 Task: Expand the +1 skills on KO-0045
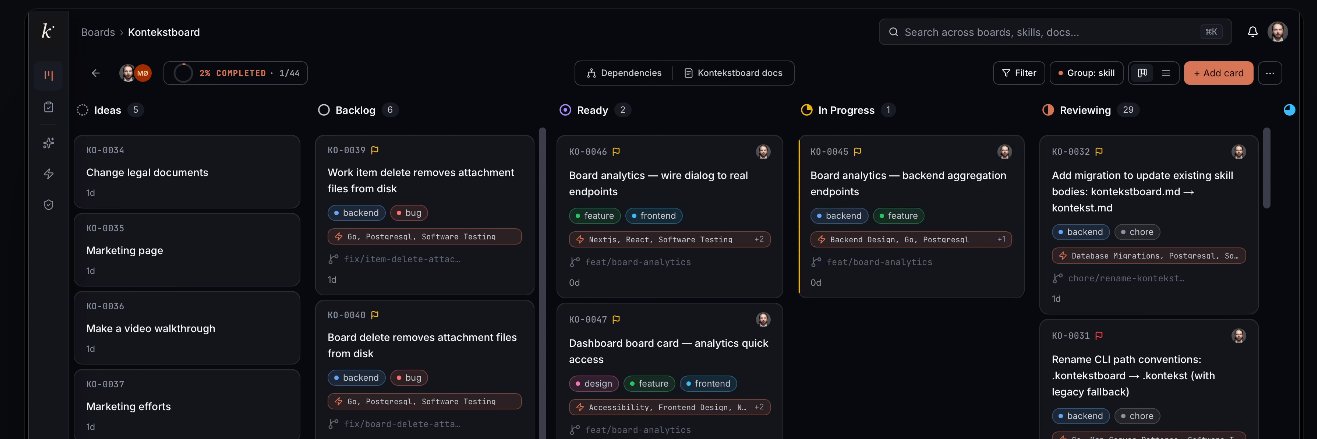coord(1002,239)
